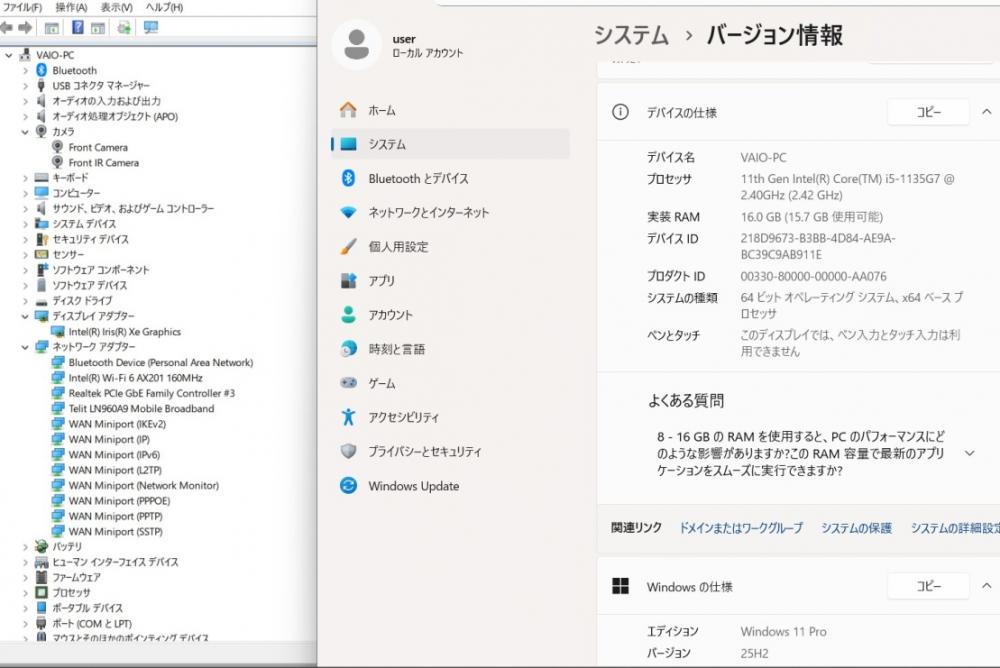Click the センサー category icon
Image resolution: width=1000 pixels, height=668 pixels.
[x=41, y=255]
